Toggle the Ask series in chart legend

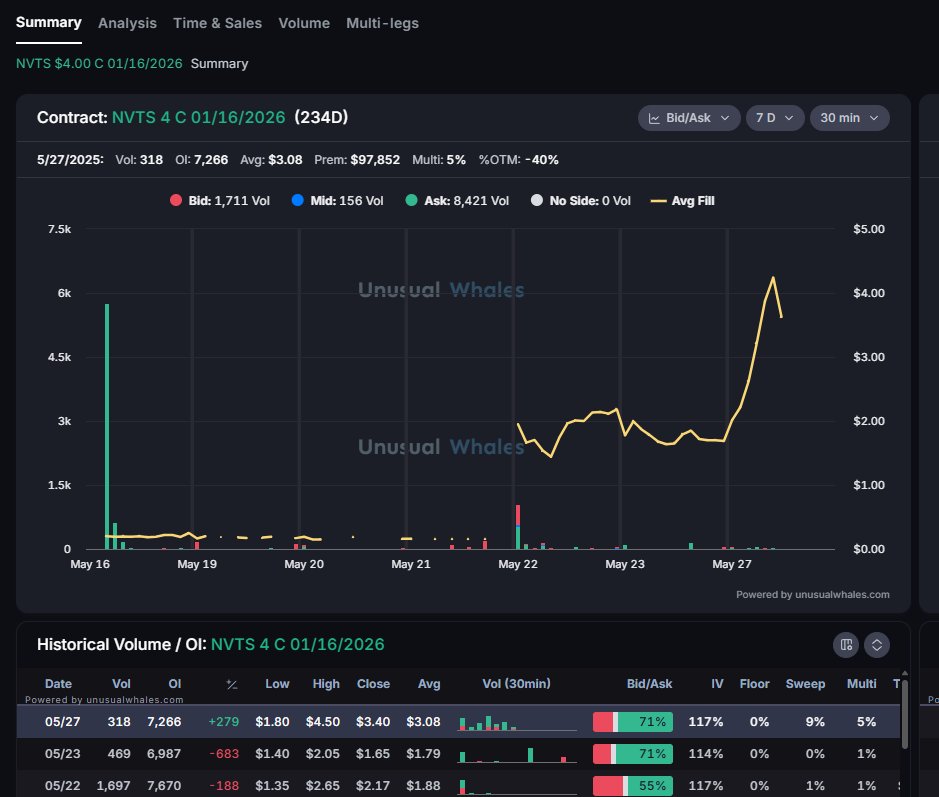pyautogui.click(x=457, y=201)
